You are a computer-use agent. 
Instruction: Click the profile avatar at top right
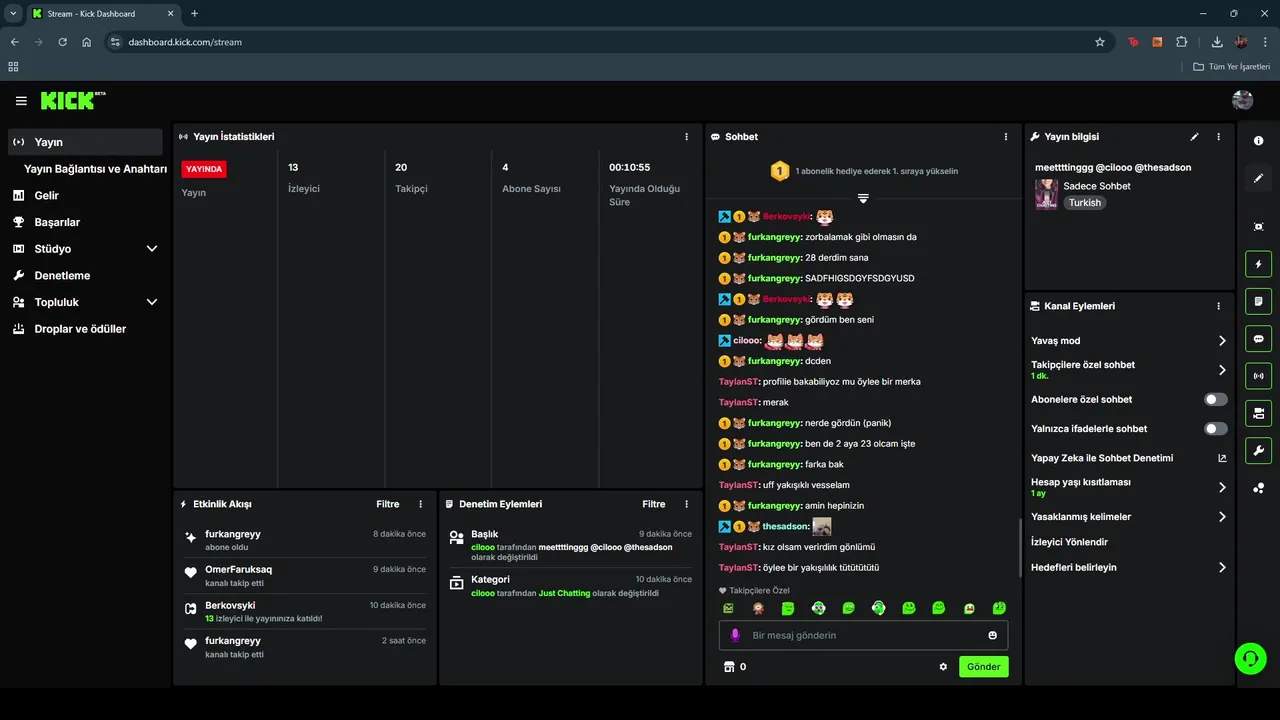click(x=1243, y=100)
